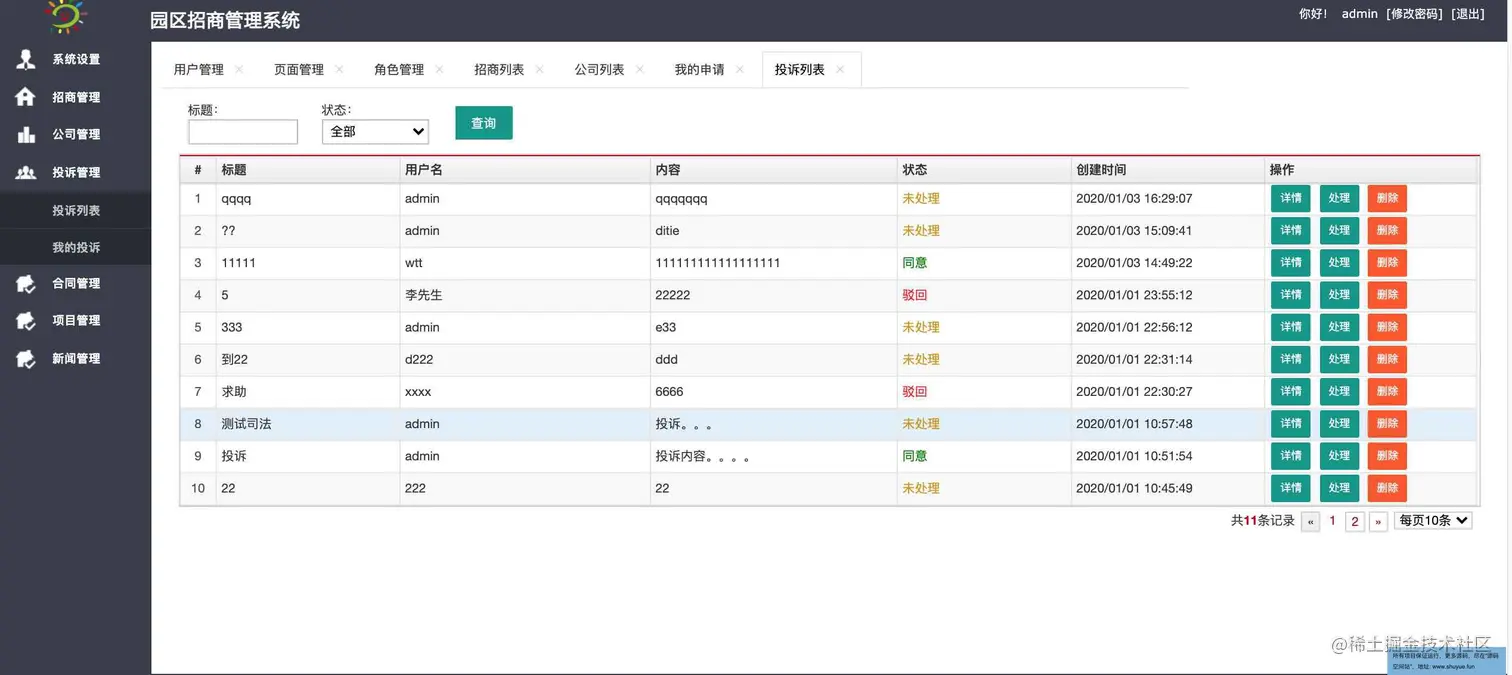Click the 公司管理 chart icon in sidebar
The height and width of the screenshot is (675, 1512).
[x=26, y=134]
